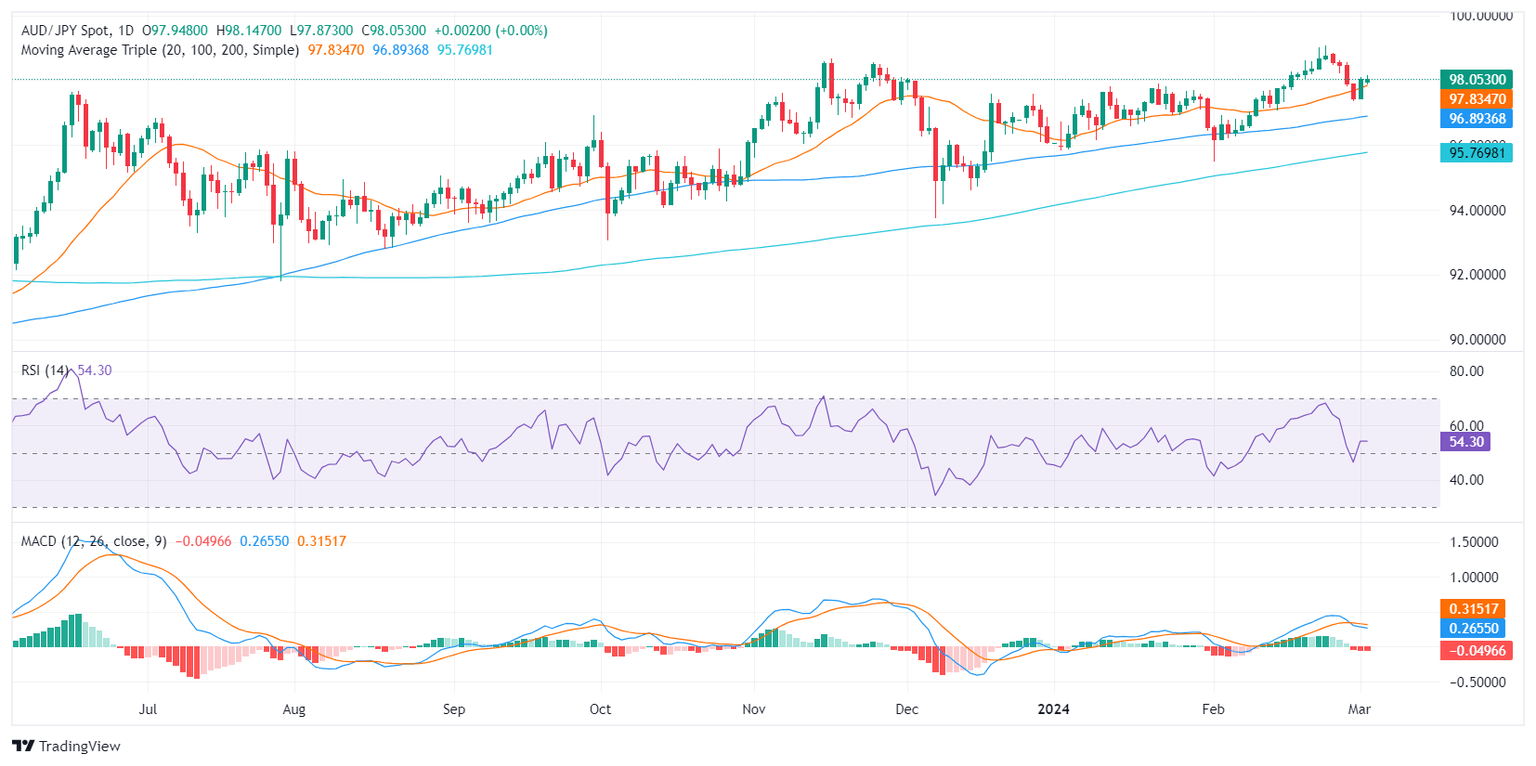Click the Jul label on time axis

pyautogui.click(x=148, y=709)
